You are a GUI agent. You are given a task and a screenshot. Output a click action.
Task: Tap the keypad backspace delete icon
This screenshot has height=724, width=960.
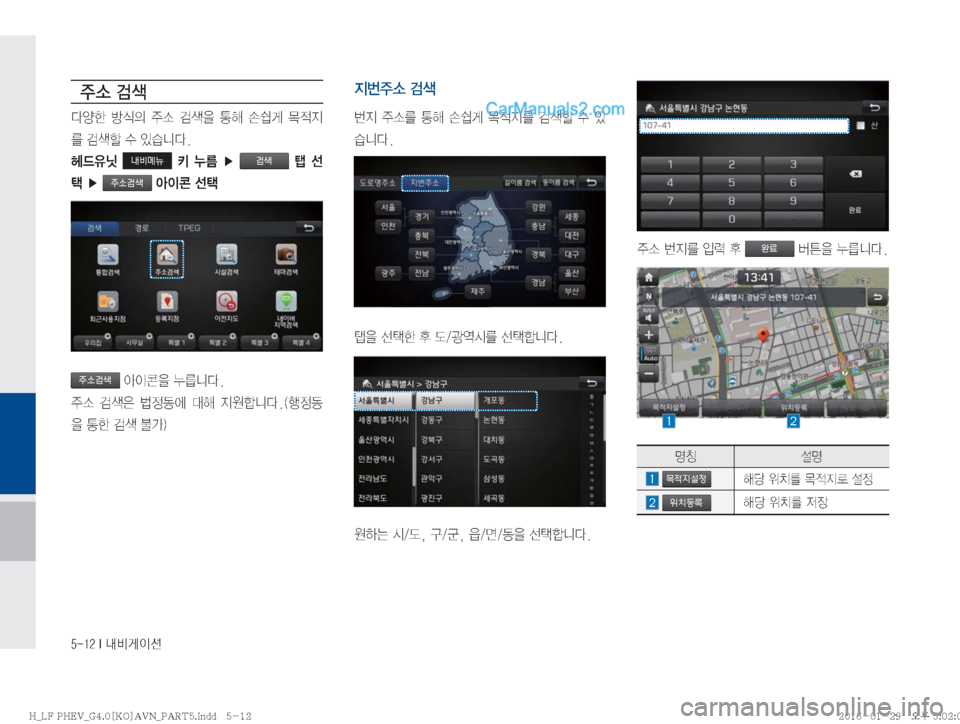pos(855,174)
